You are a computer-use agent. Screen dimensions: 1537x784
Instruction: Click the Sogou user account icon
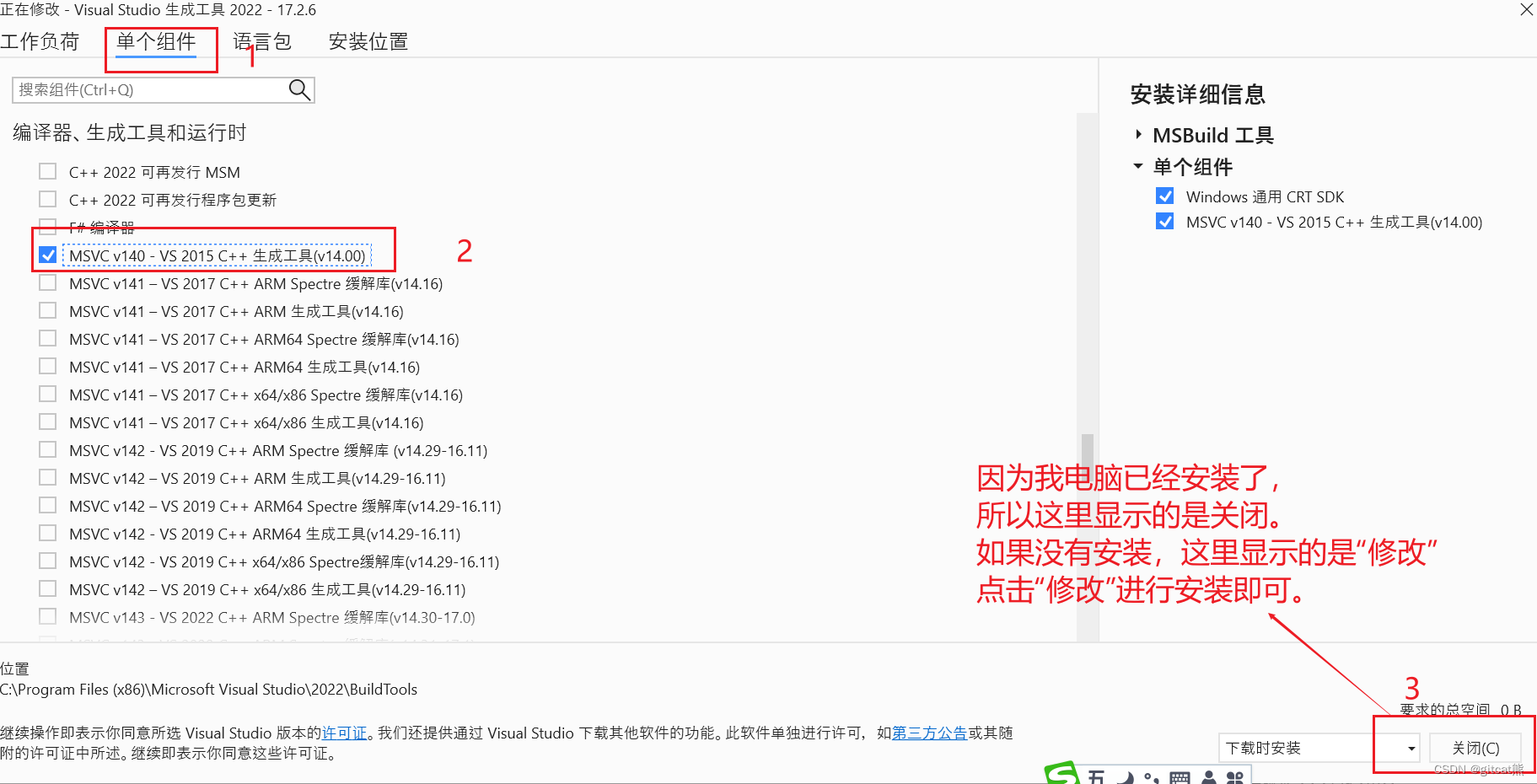point(1209,778)
